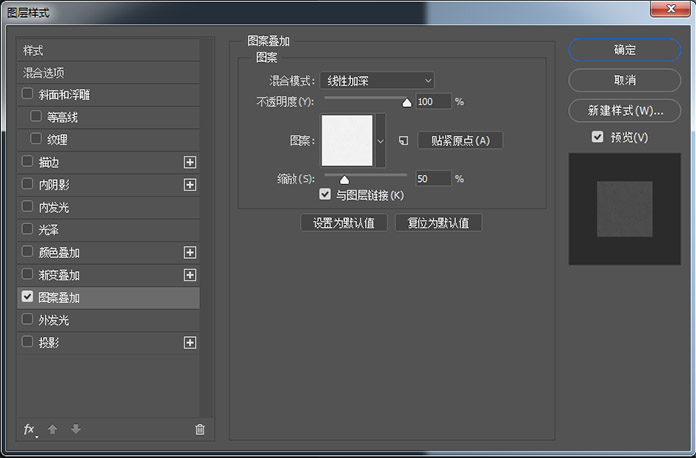This screenshot has width=696, height=458.
Task: Select 样式 in the left list
Action: tap(108, 50)
